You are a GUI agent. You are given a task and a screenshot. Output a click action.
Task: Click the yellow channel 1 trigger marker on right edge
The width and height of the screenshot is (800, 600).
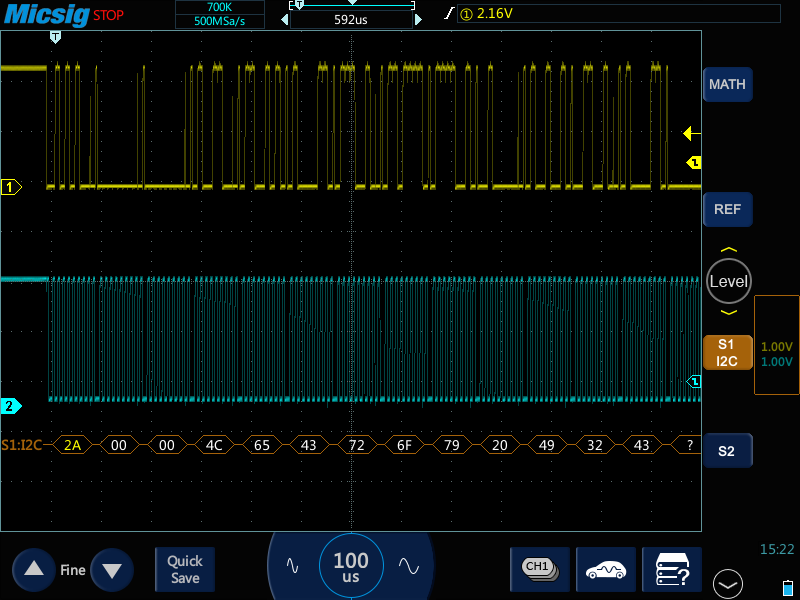point(694,163)
